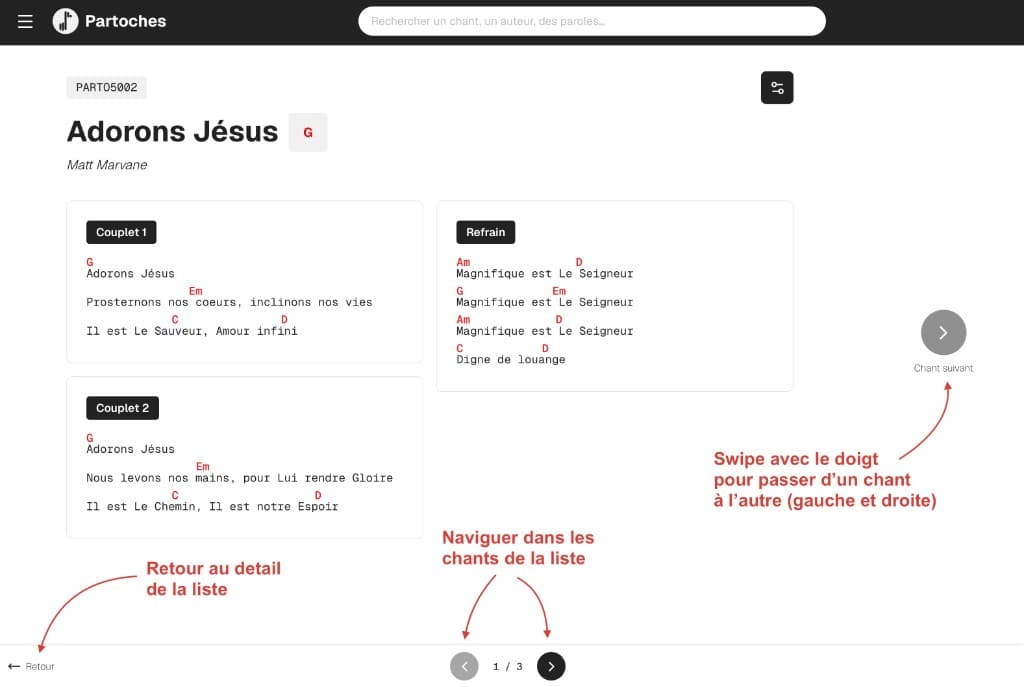Screen dimensions: 1024x687
Task: Open the hamburger menu
Action: [25, 21]
